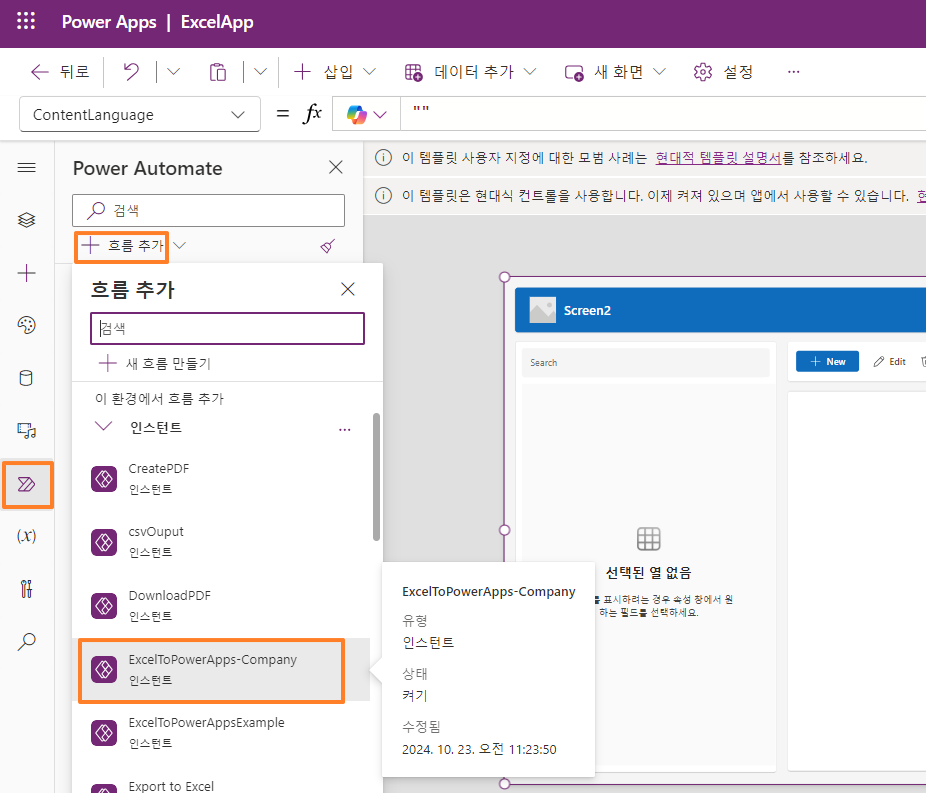926x793 pixels.
Task: Open the search magnifier in sidebar
Action: (27, 641)
